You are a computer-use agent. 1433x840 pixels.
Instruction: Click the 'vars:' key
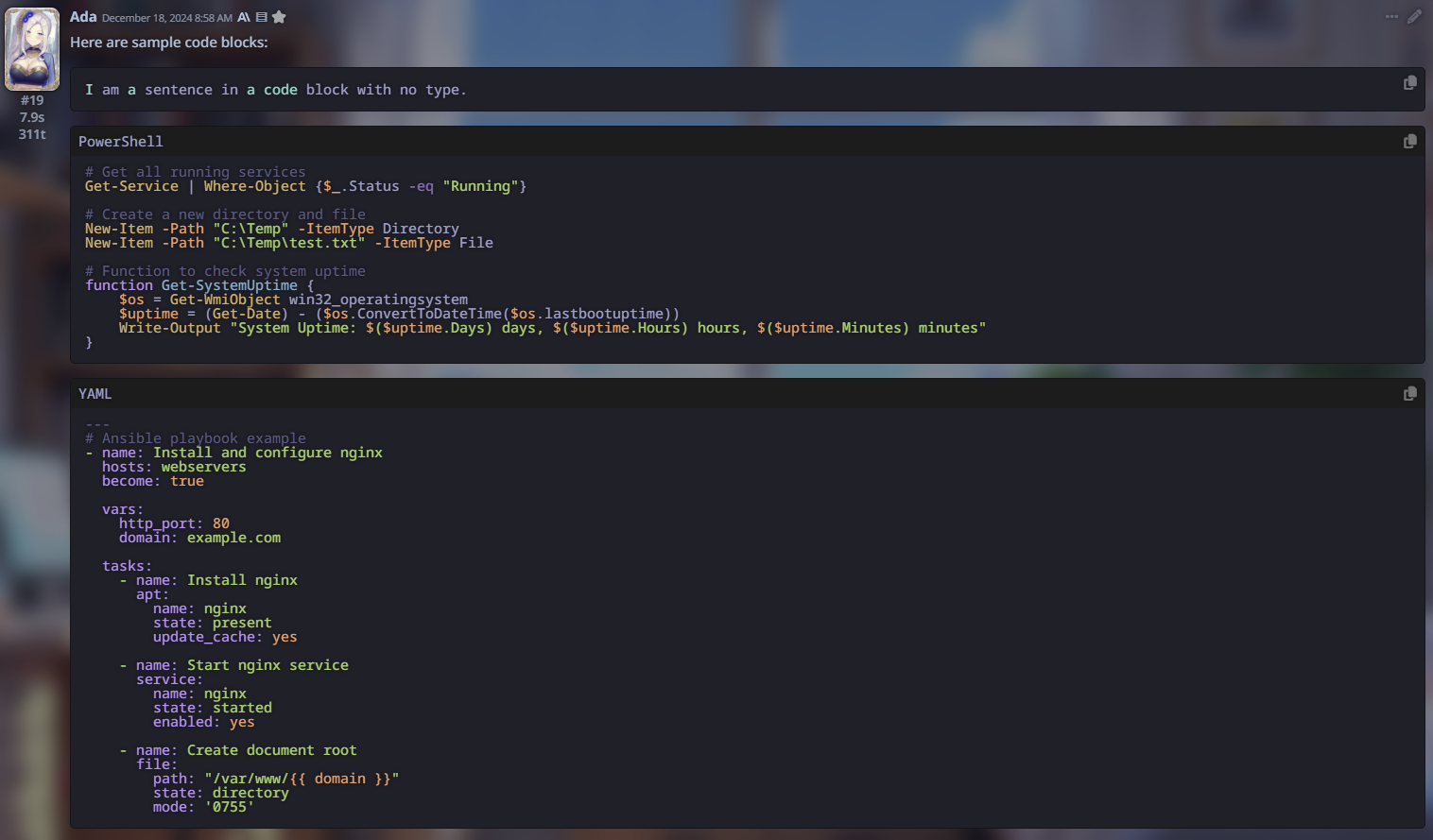pos(123,509)
